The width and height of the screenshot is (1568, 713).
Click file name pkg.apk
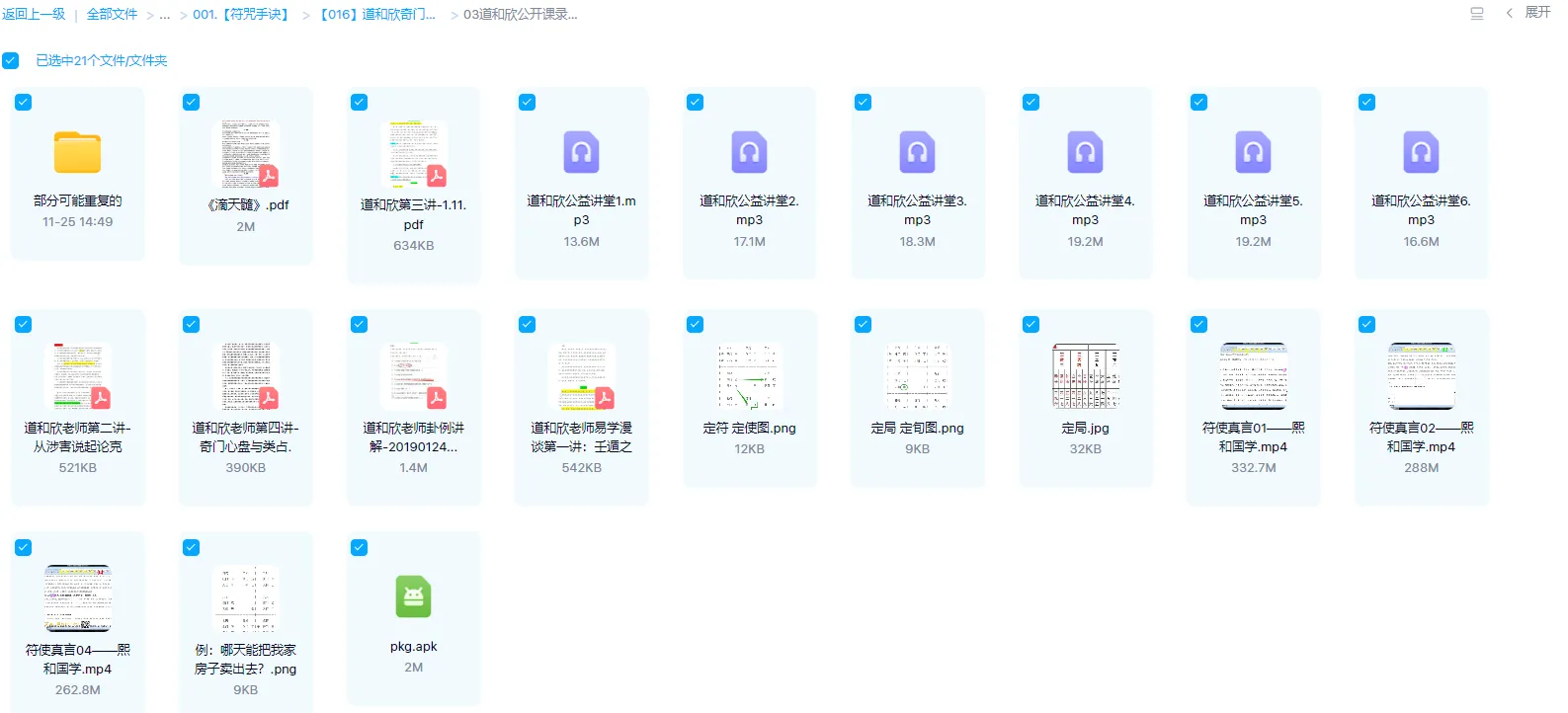click(x=413, y=647)
